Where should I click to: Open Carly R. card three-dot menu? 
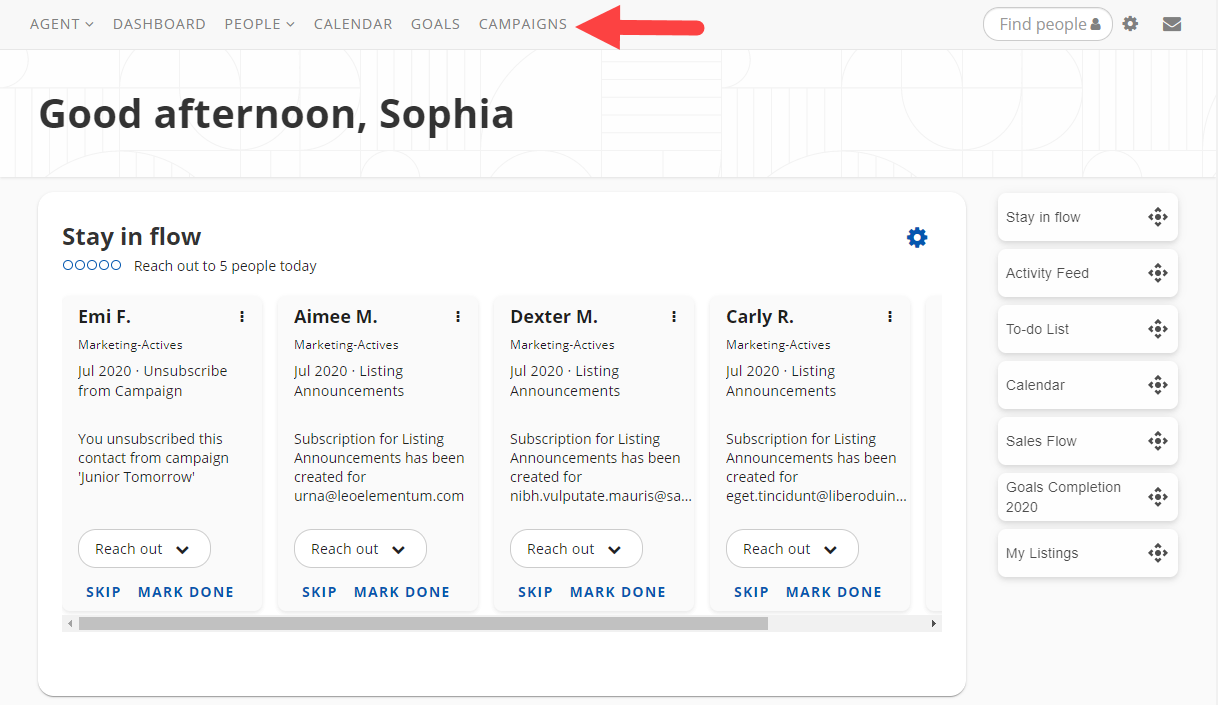tap(890, 317)
